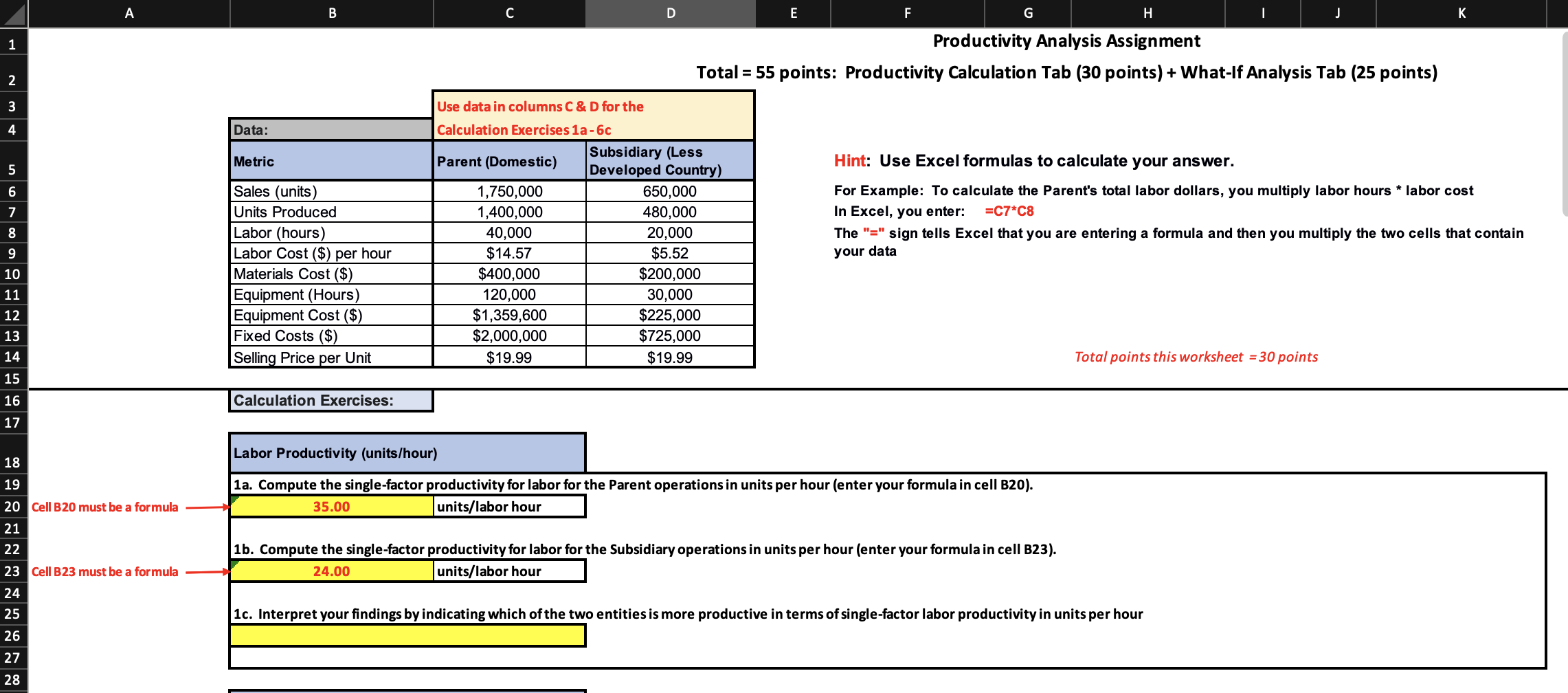1568x693 pixels.
Task: Click the 'Materials Cost ($)' cell
Action: [331, 274]
